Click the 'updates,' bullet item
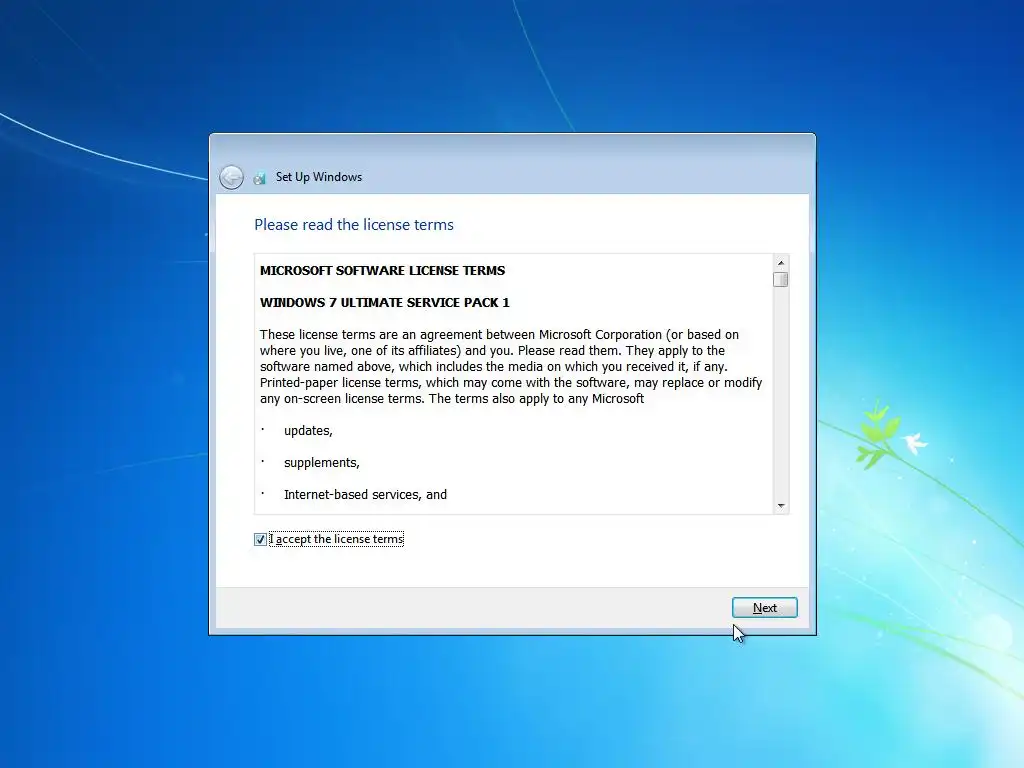Viewport: 1024px width, 768px height. click(x=308, y=431)
